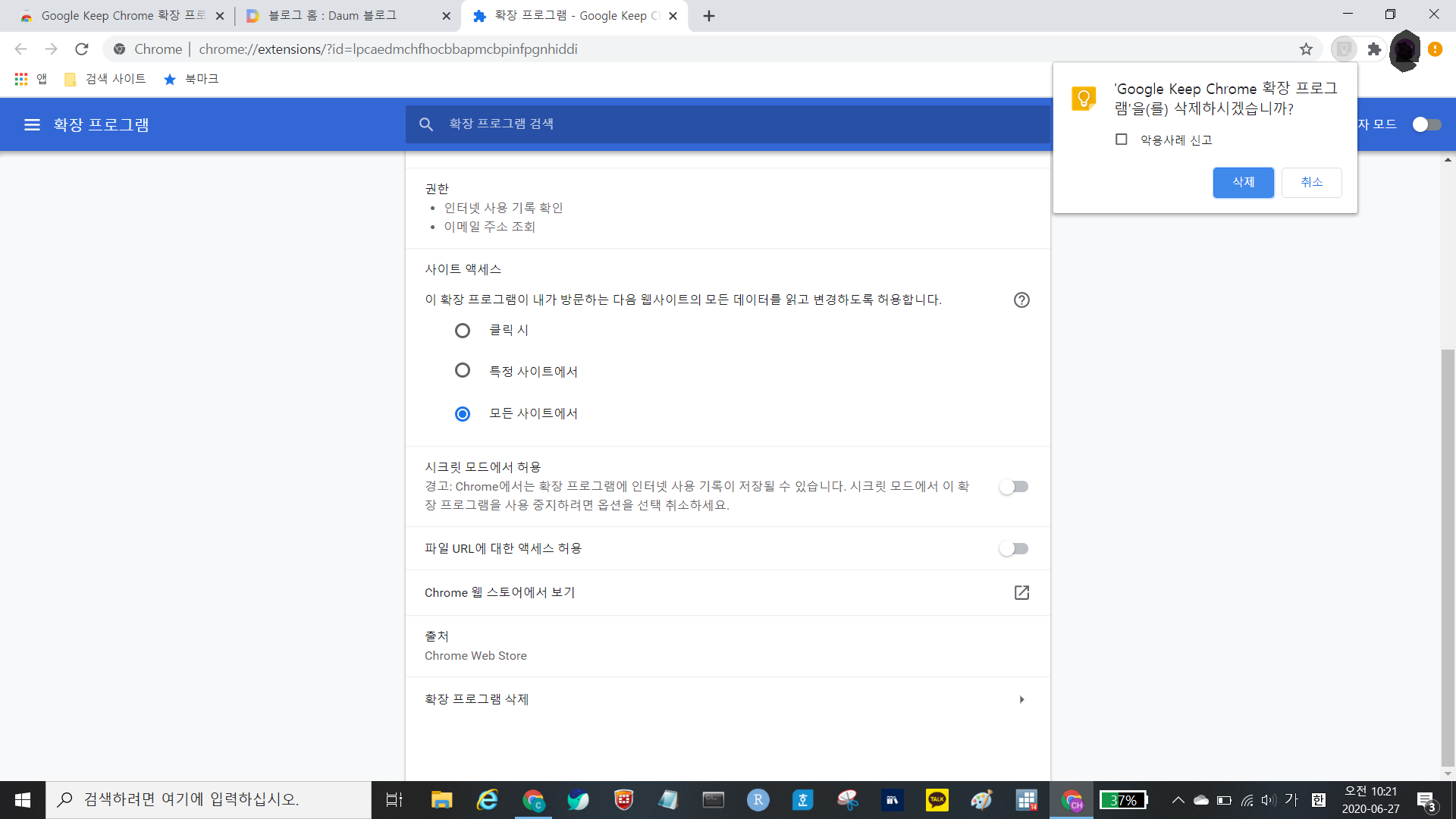1456x819 pixels.
Task: Click the site access help question icon
Action: coord(1021,300)
